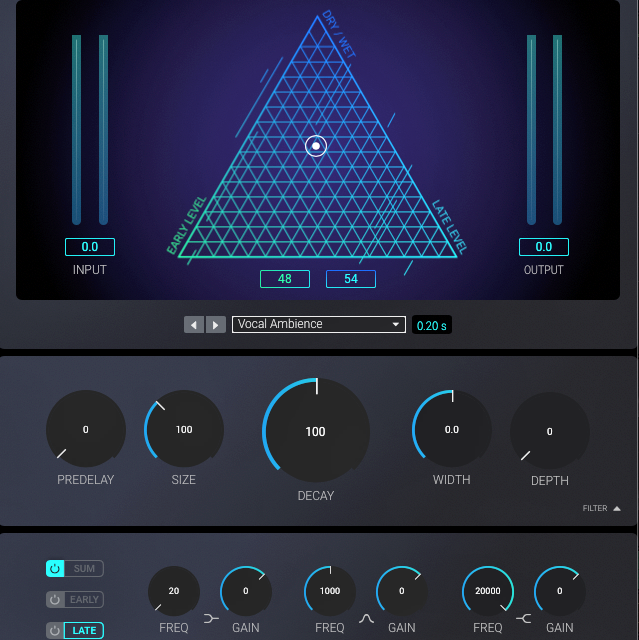
Task: Toggle the LATE power button
Action: (56, 631)
